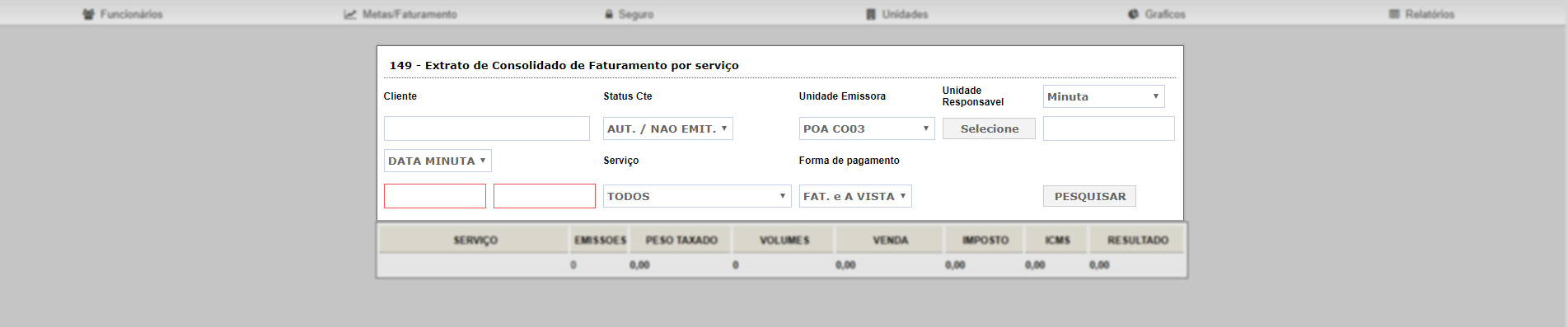1568x327 pixels.
Task: Click the Unidade Responsavel label
Action: click(973, 96)
